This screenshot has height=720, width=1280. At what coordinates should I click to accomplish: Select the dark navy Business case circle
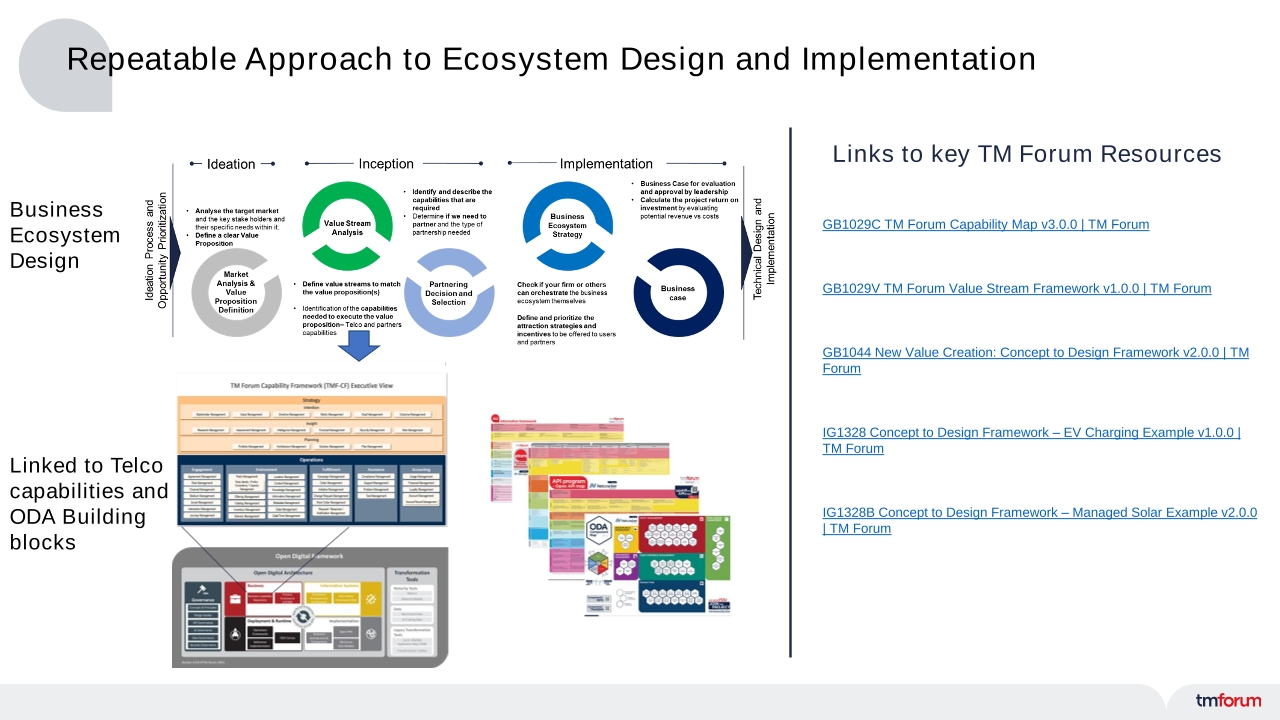[x=678, y=292]
